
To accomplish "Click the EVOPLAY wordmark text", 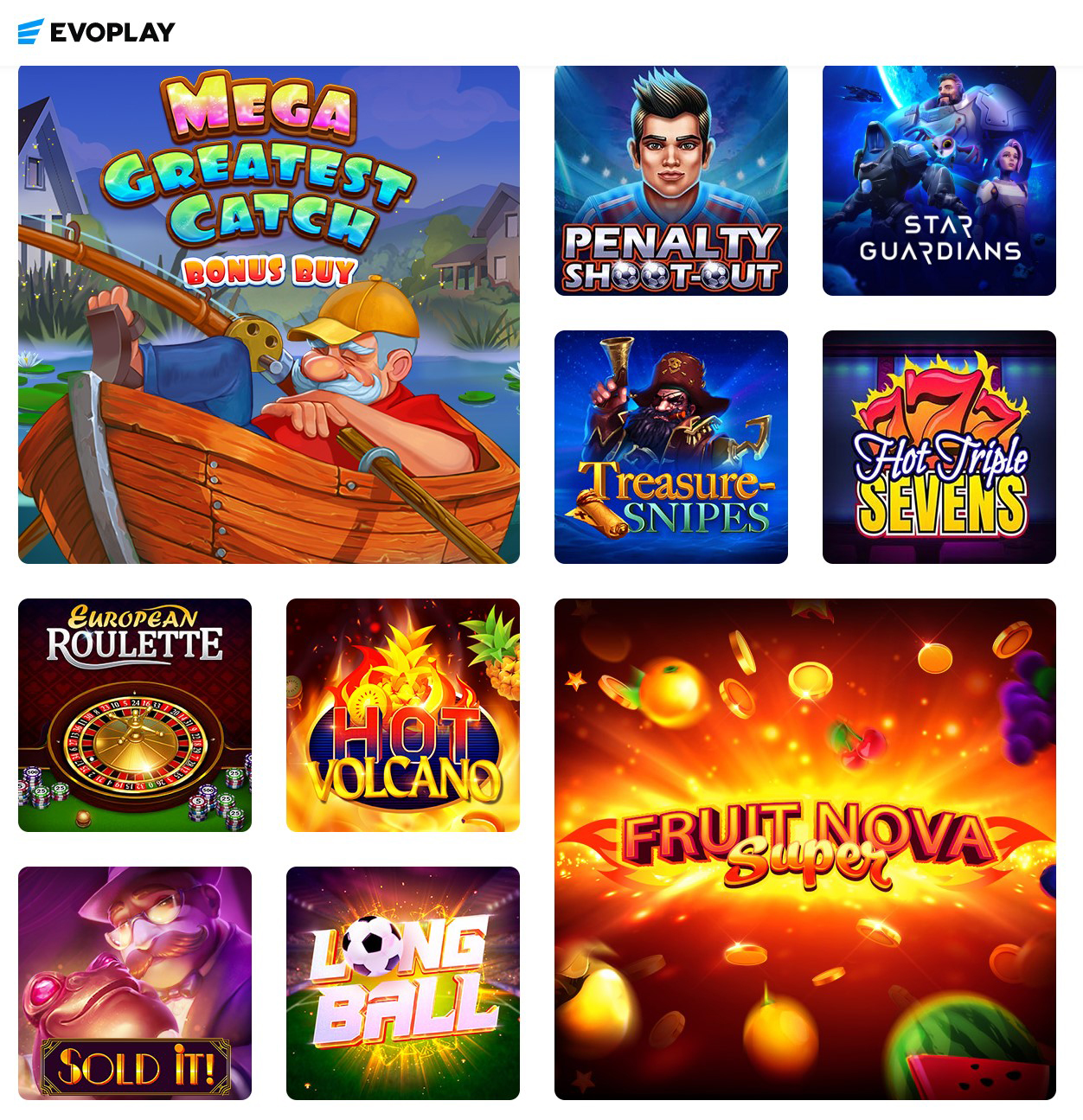I will [112, 33].
